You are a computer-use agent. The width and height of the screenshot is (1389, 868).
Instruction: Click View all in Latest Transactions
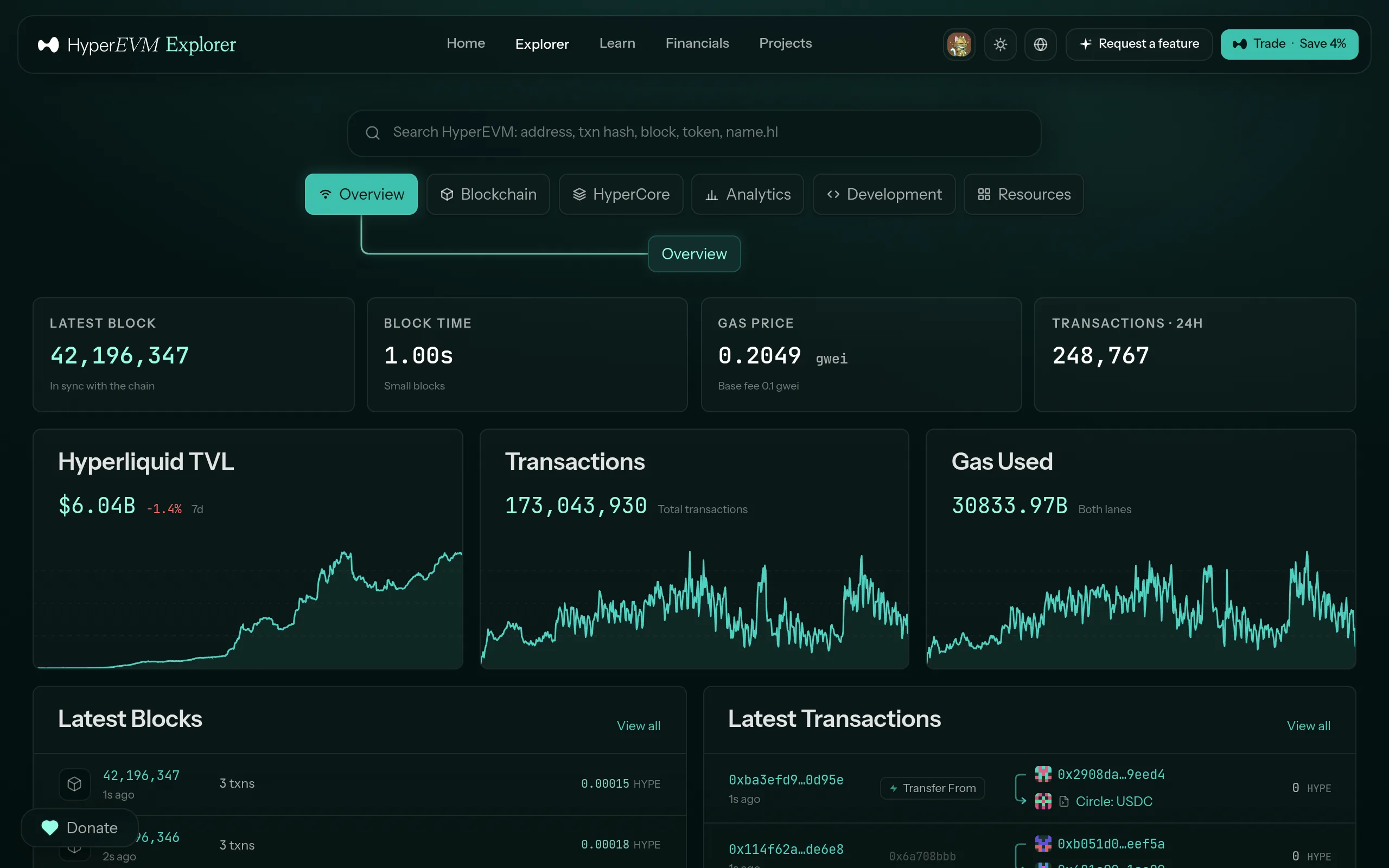tap(1308, 726)
